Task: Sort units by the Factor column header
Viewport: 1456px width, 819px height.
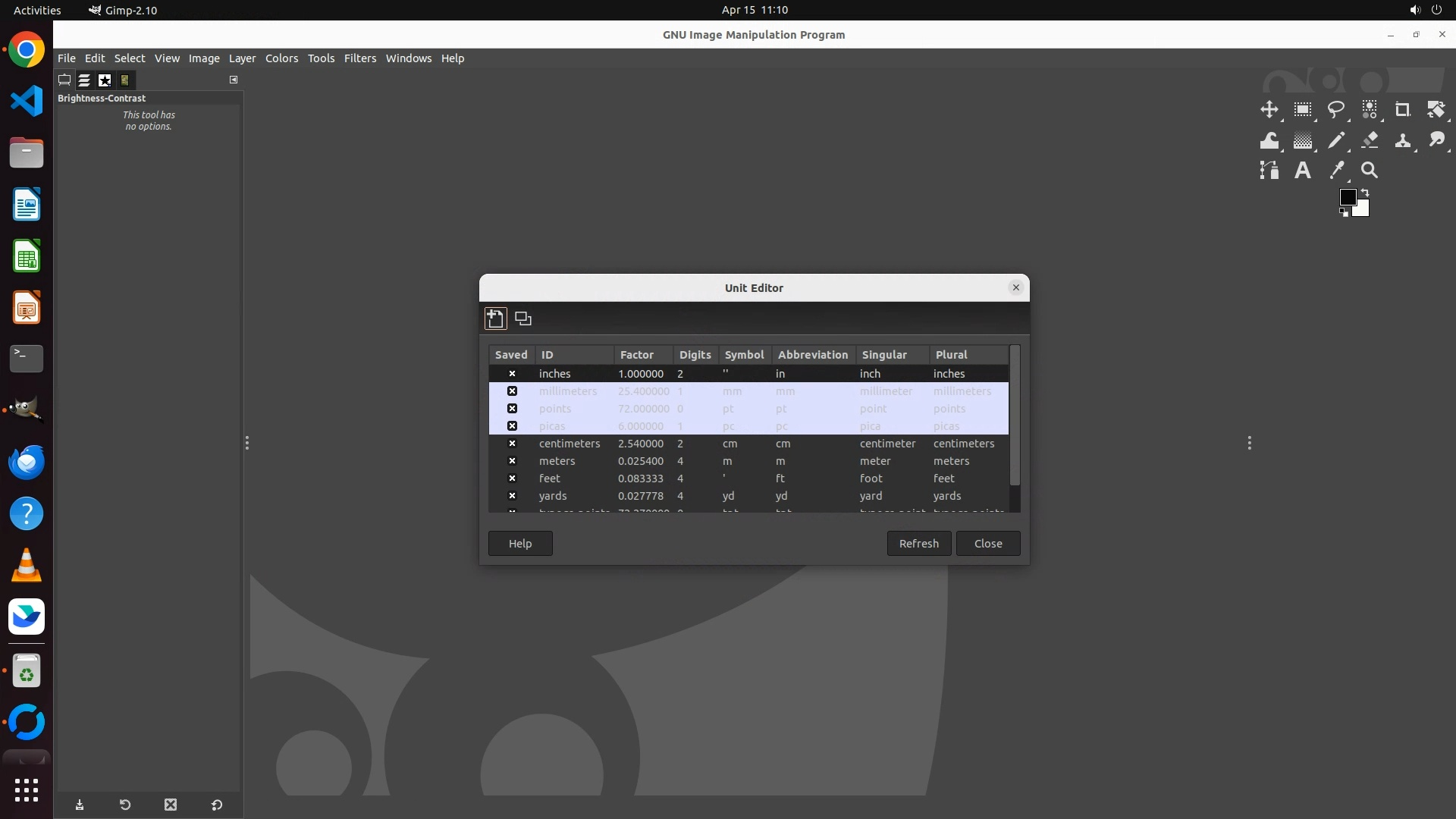Action: [636, 355]
